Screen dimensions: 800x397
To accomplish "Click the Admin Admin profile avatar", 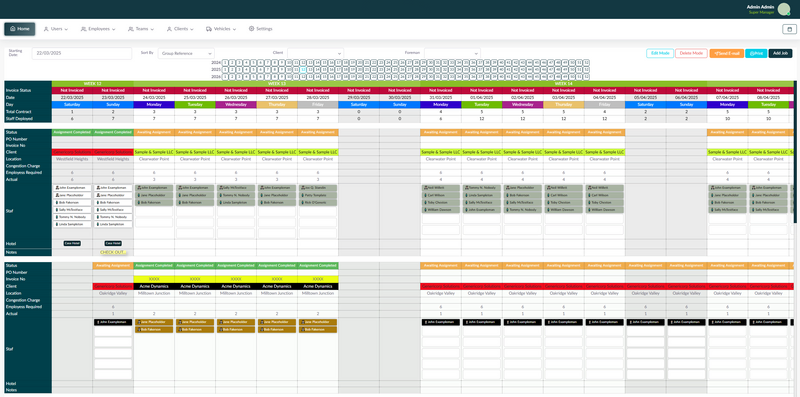I will click(784, 9).
